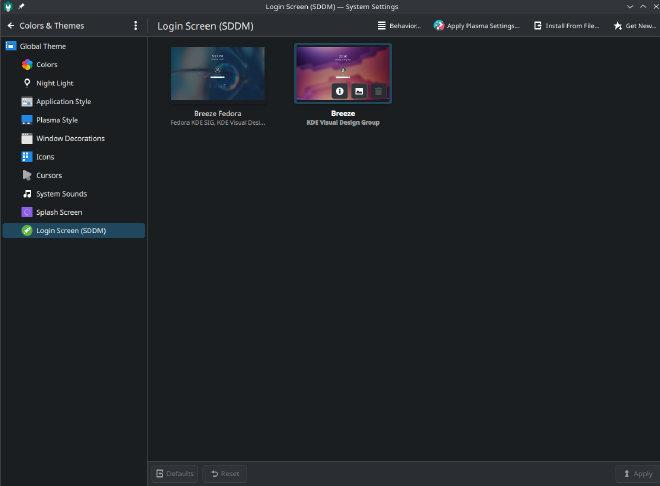Screen dimensions: 660x486
Task: Open Night Light settings
Action: click(74, 83)
